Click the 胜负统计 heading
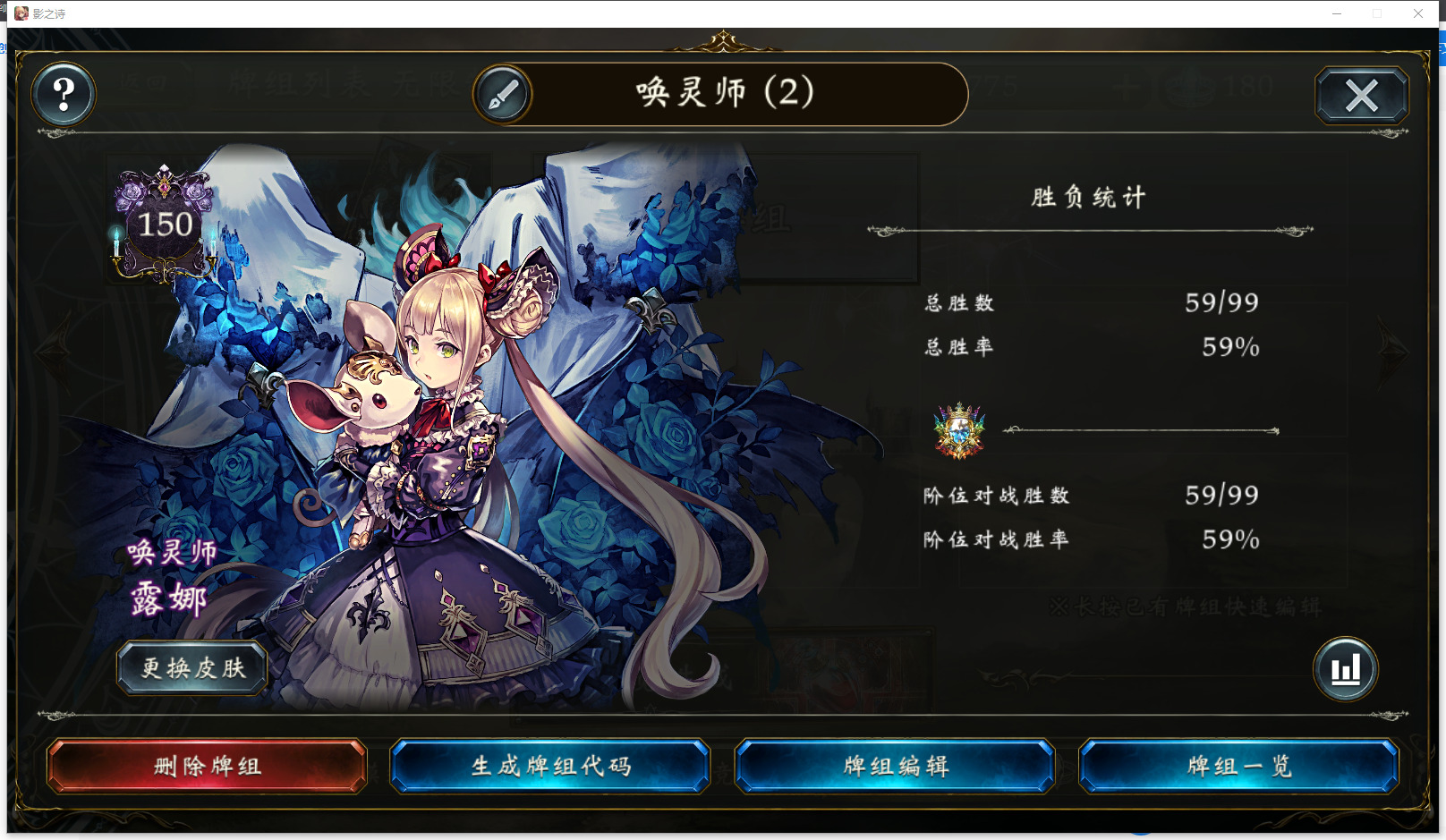Image resolution: width=1446 pixels, height=840 pixels. pos(1088,197)
